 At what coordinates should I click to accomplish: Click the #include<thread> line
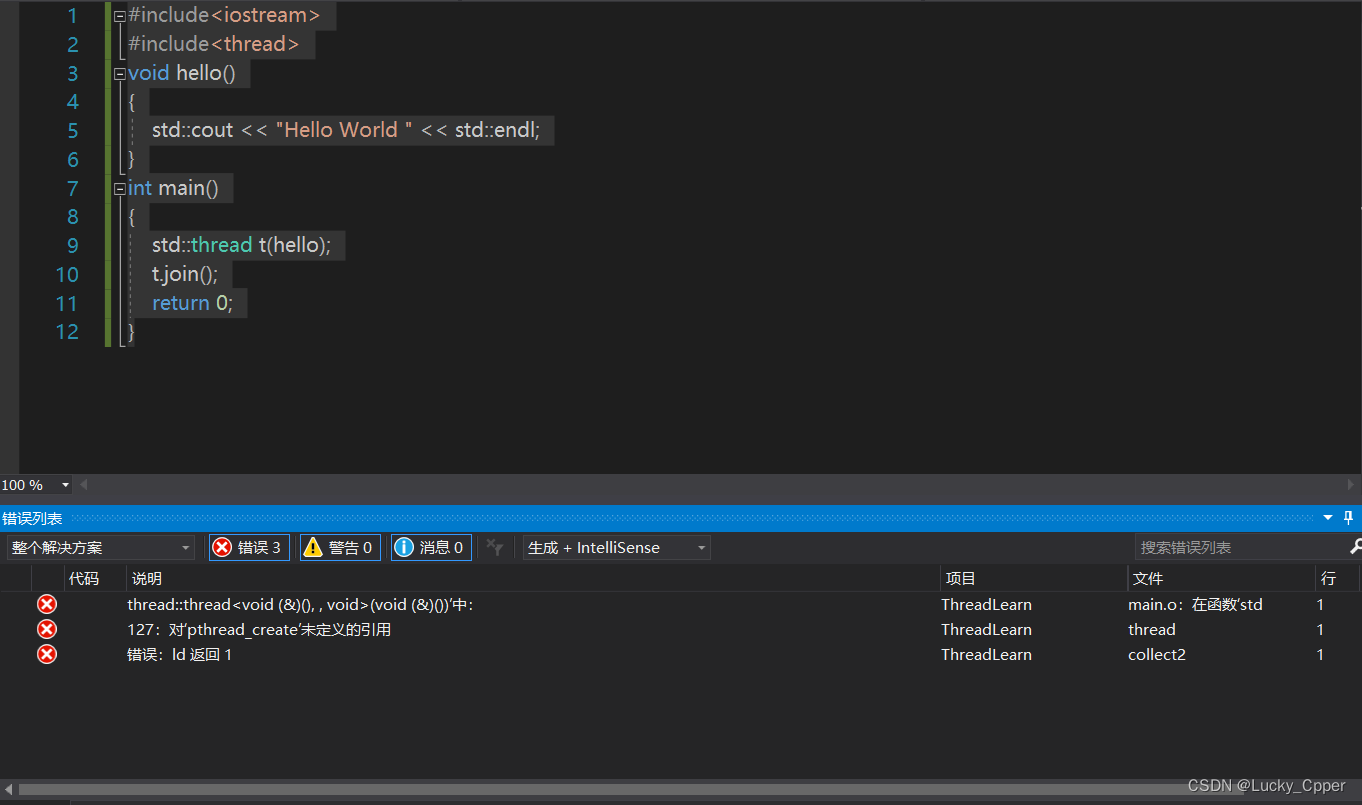click(x=214, y=44)
